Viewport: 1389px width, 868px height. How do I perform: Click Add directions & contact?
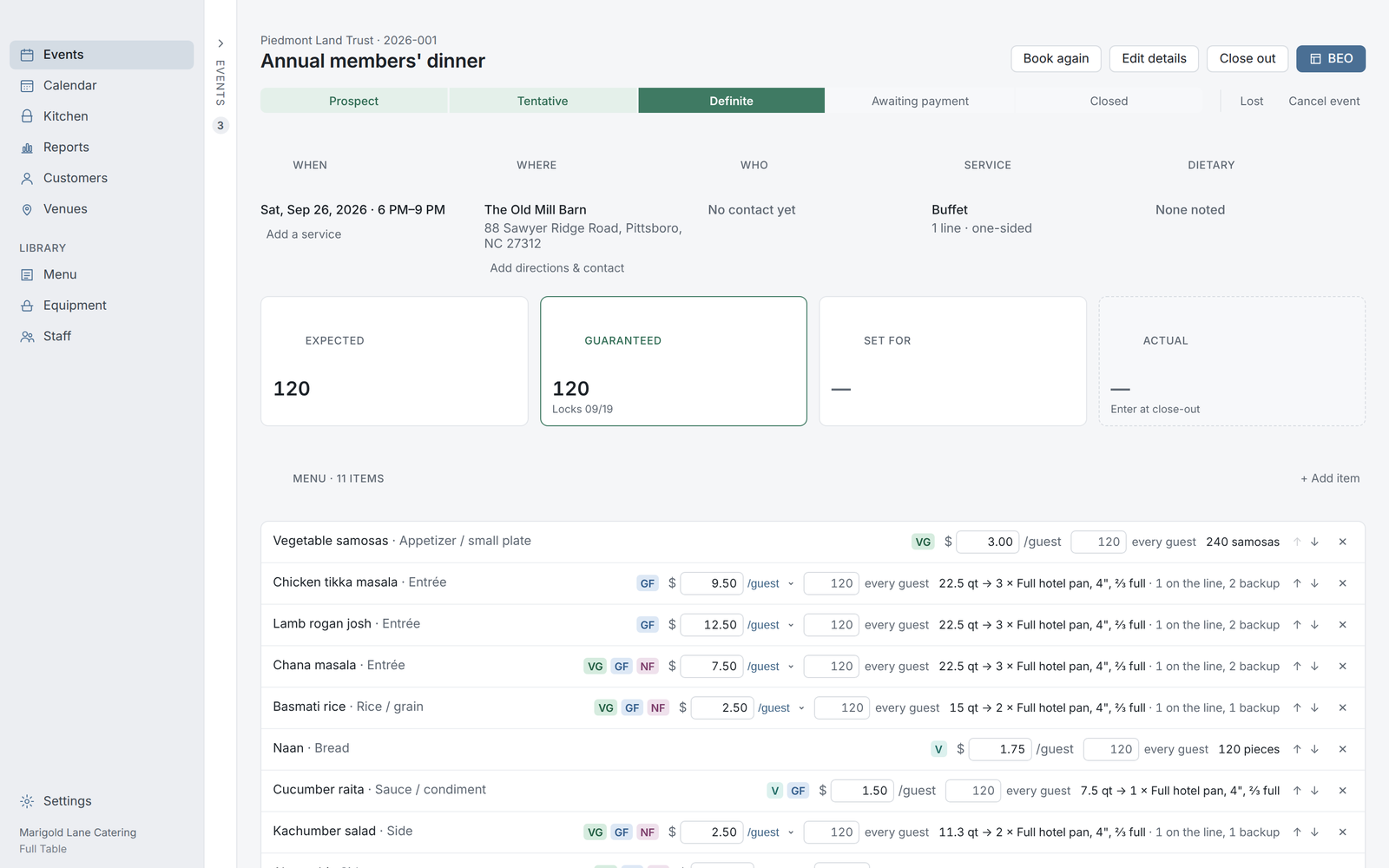pyautogui.click(x=556, y=268)
